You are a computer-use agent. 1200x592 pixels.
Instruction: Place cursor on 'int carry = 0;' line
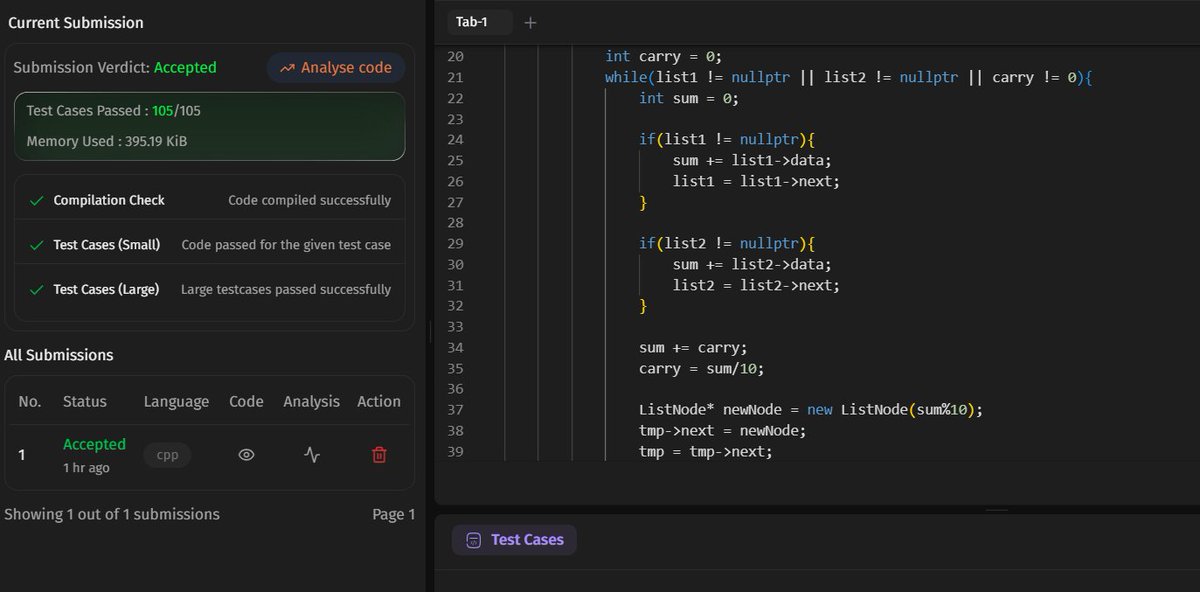pos(663,56)
